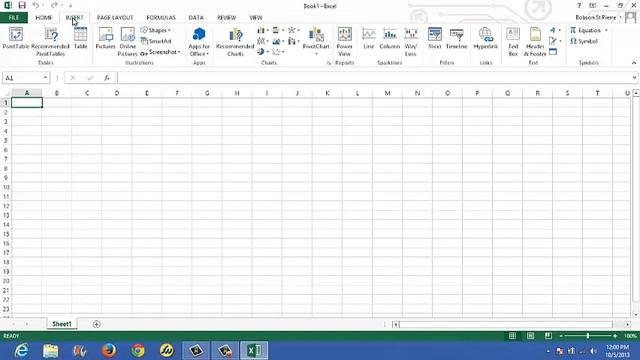
Task: Insert a Hyperlink
Action: pyautogui.click(x=486, y=38)
